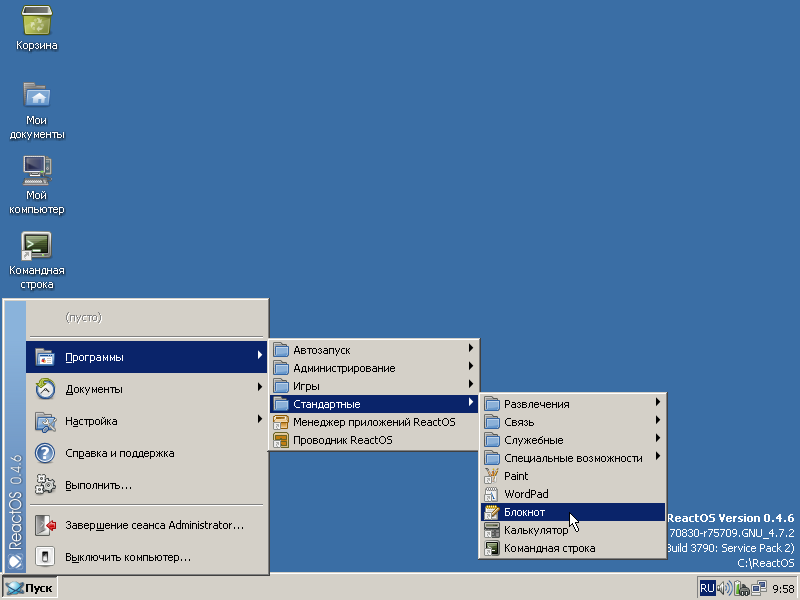The height and width of the screenshot is (600, 800).
Task: Expand the Настройка submenu arrow
Action: [x=260, y=419]
